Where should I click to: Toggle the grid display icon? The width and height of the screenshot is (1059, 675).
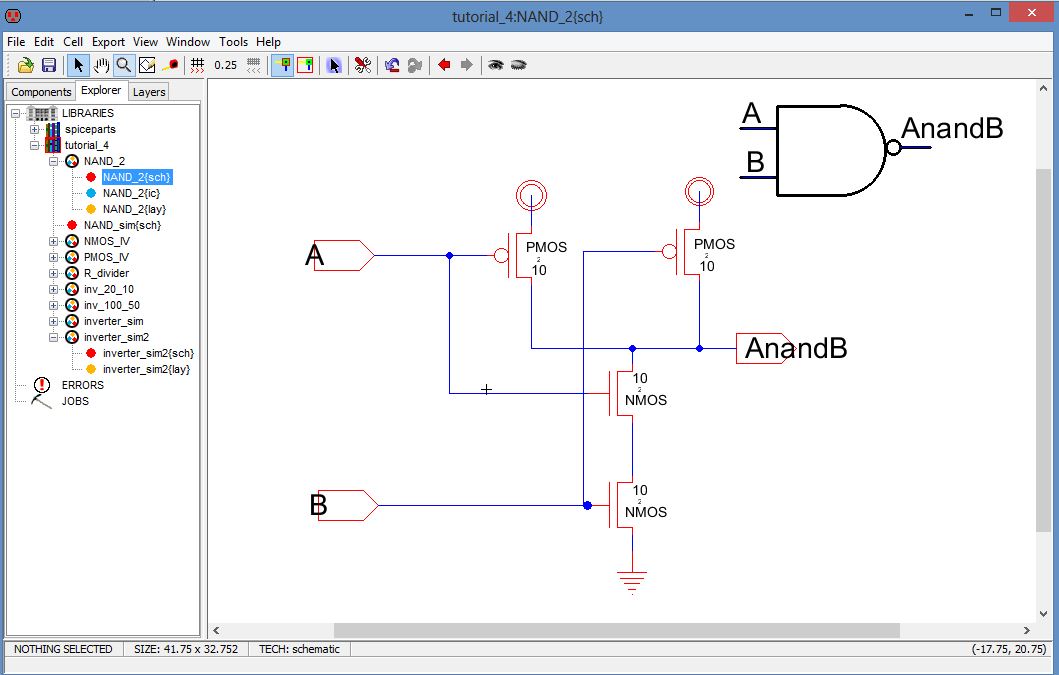(197, 65)
